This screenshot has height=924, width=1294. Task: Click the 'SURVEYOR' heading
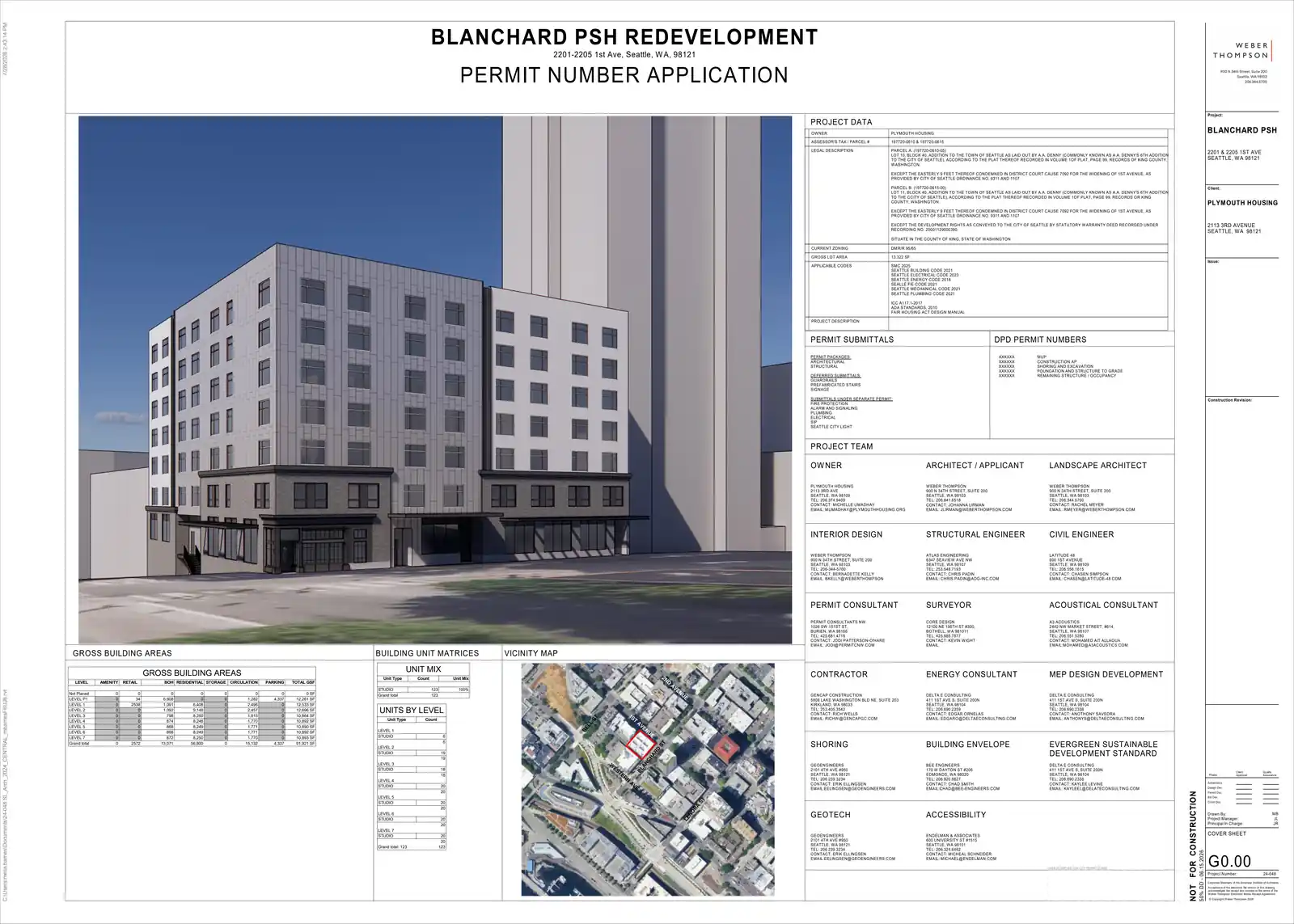pyautogui.click(x=949, y=605)
